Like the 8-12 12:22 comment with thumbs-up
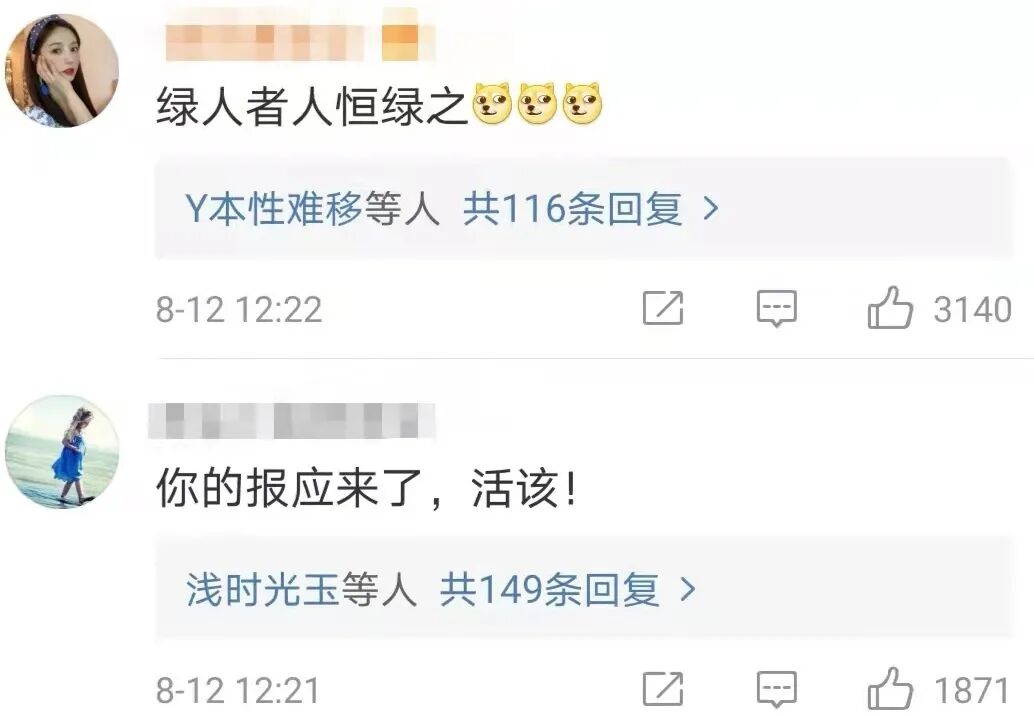This screenshot has width=1034, height=716. (x=890, y=308)
